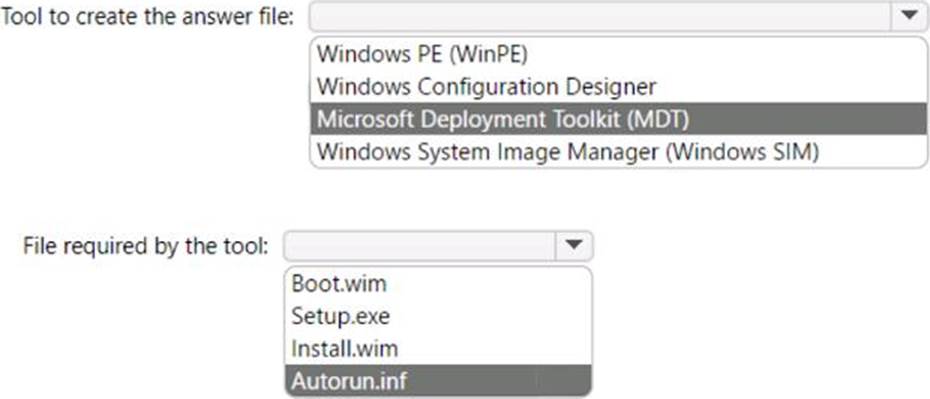The width and height of the screenshot is (930, 399).
Task: Choose Setup.exe as required file
Action: click(438, 316)
